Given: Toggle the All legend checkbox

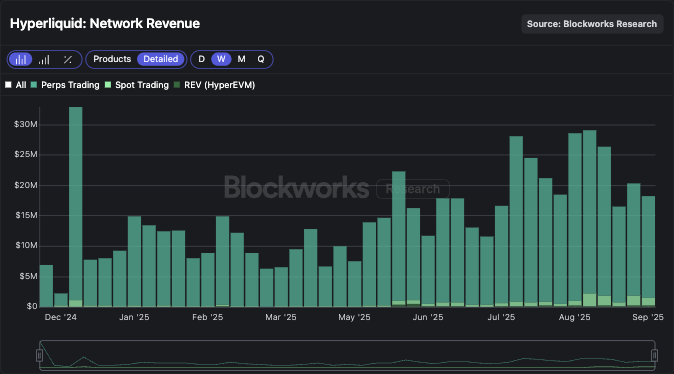Looking at the screenshot, I should (x=16, y=85).
